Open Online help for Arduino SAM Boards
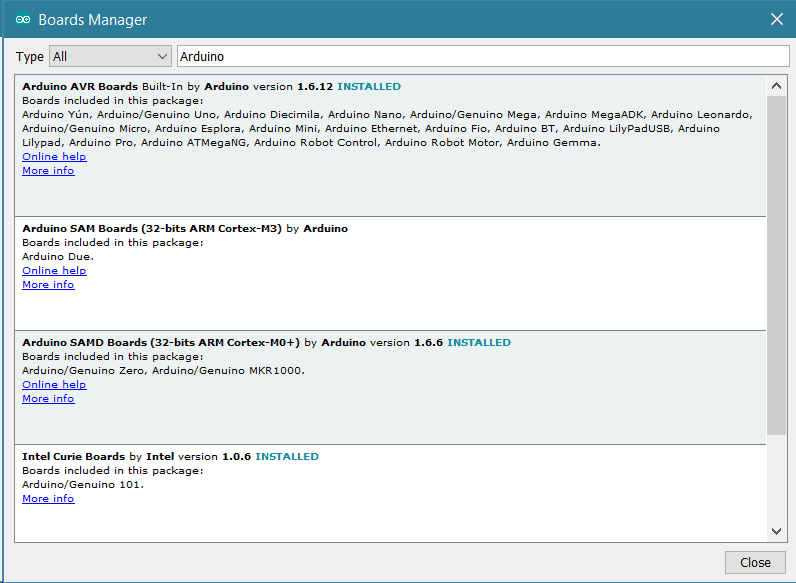 (54, 271)
